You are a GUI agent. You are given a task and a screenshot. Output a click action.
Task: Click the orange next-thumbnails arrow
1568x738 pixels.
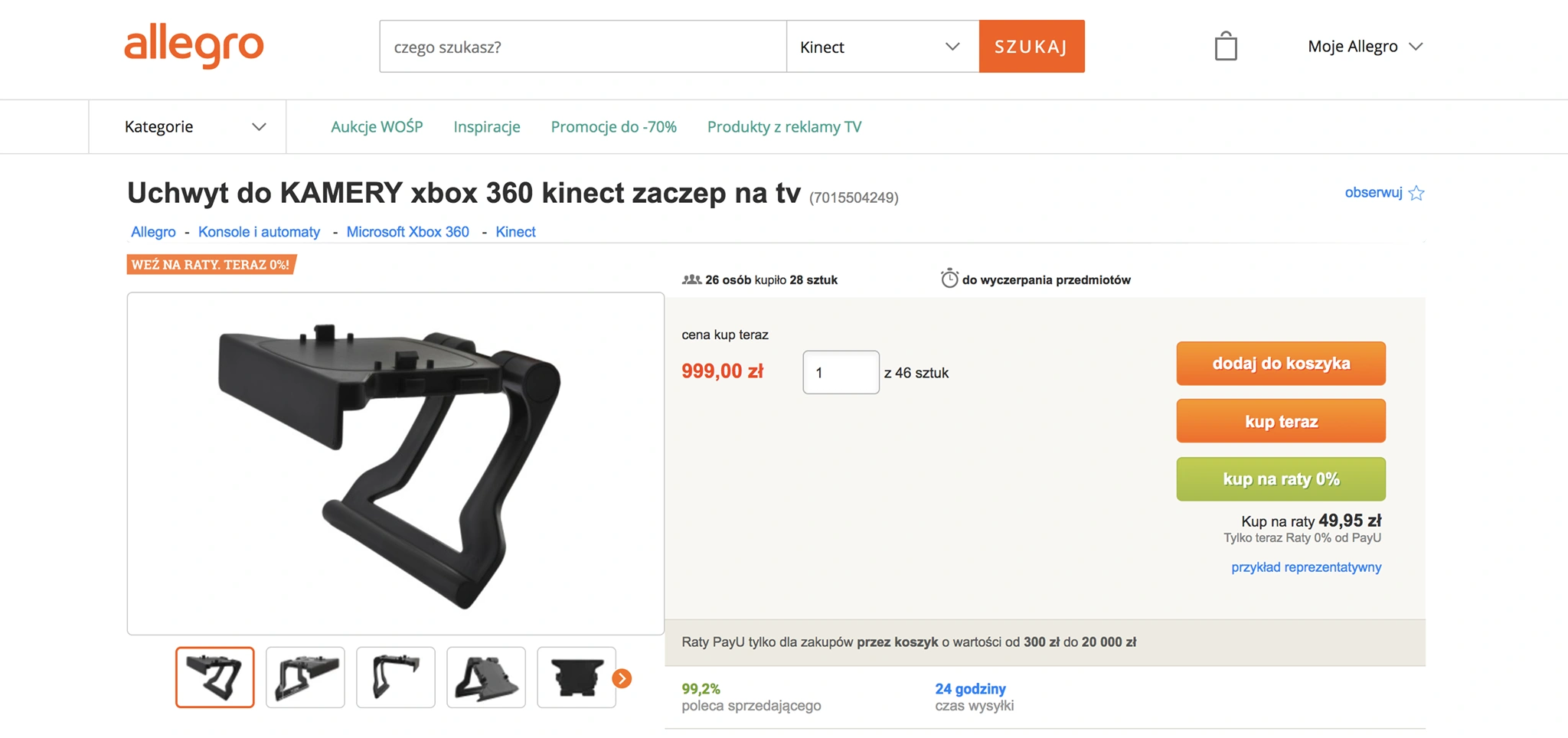point(622,678)
